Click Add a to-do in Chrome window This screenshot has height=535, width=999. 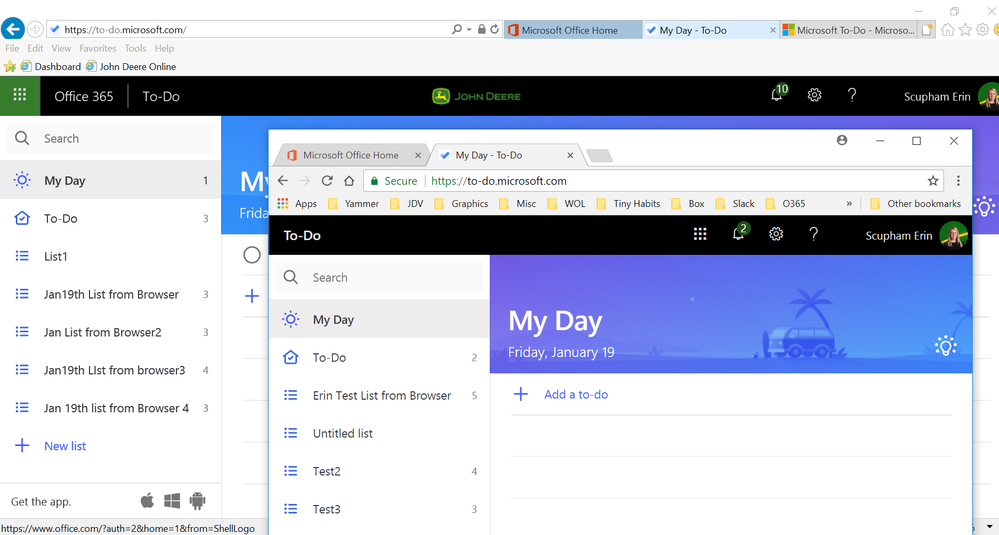576,394
